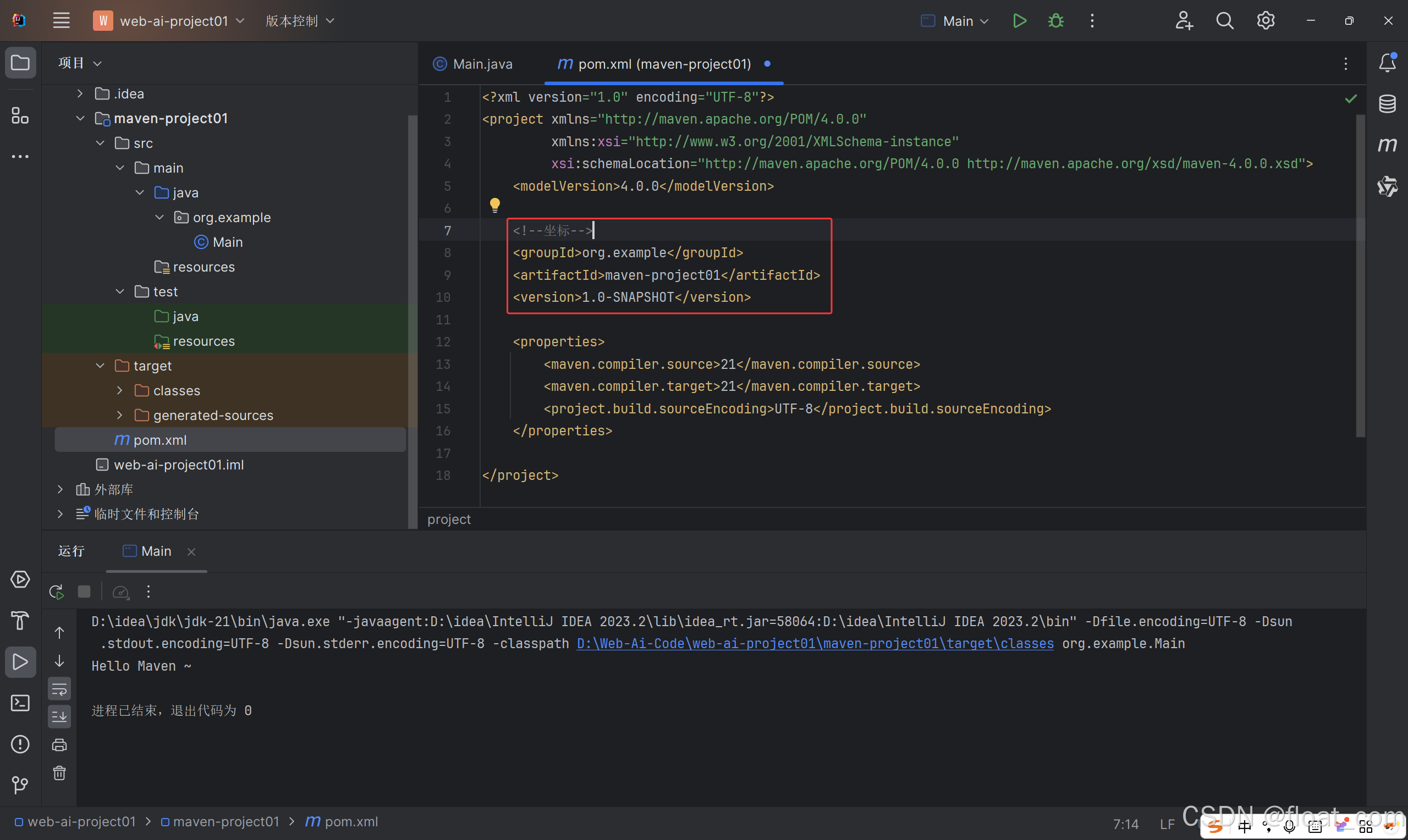
Task: Open the Maven tool window icon
Action: pos(1387,145)
